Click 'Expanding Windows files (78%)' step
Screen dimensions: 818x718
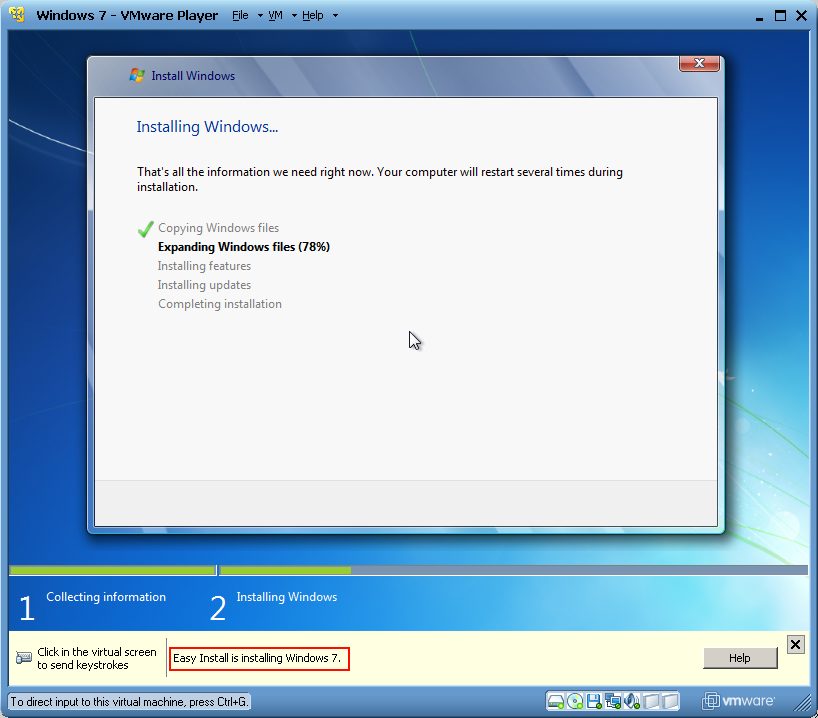tap(244, 247)
